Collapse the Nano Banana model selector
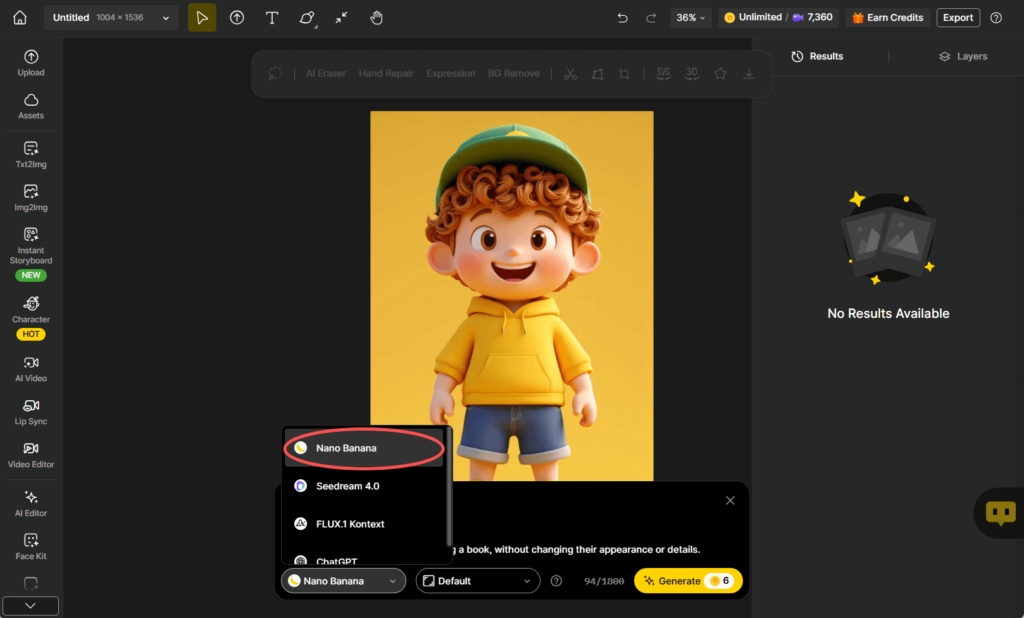This screenshot has width=1024, height=618. [x=343, y=581]
